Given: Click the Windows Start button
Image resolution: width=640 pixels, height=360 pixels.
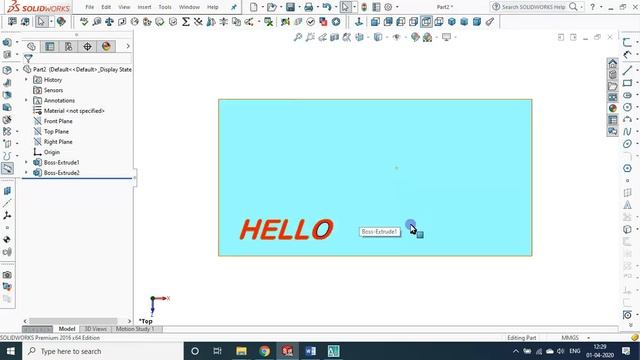Looking at the screenshot, I should pyautogui.click(x=11, y=351).
